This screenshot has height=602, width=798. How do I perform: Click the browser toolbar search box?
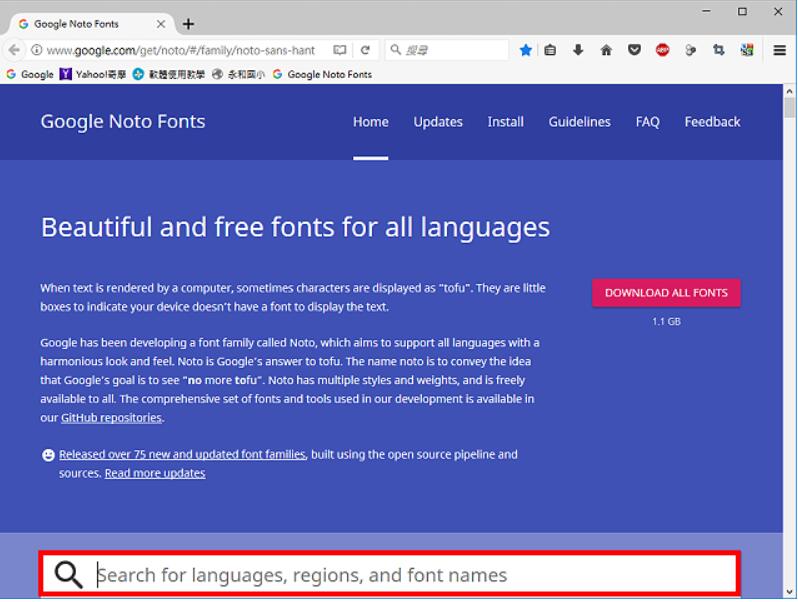(x=447, y=50)
